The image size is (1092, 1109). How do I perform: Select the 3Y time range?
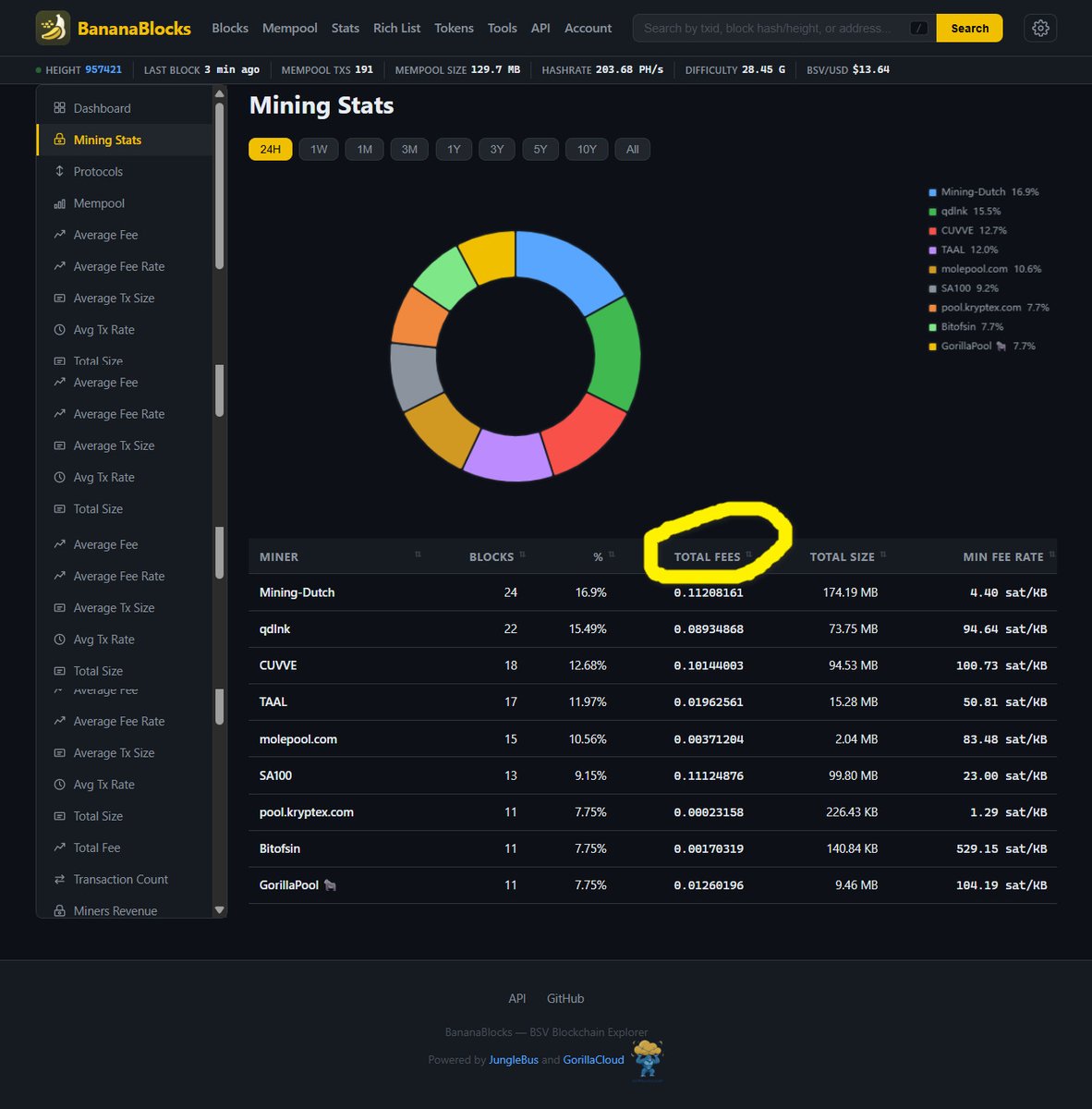click(x=497, y=149)
